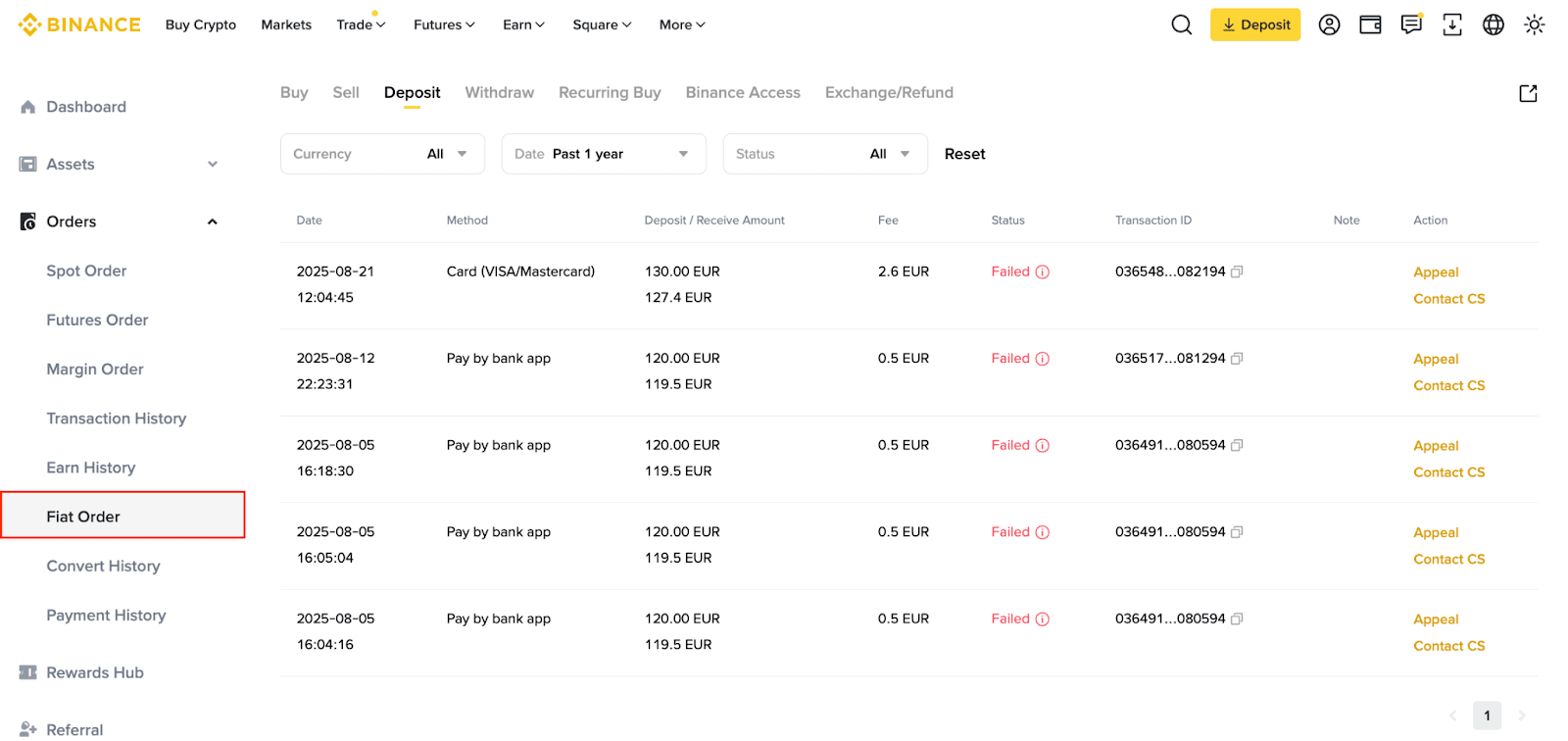This screenshot has height=741, width=1568.
Task: Toggle light/dark theme sun icon
Action: click(1534, 25)
